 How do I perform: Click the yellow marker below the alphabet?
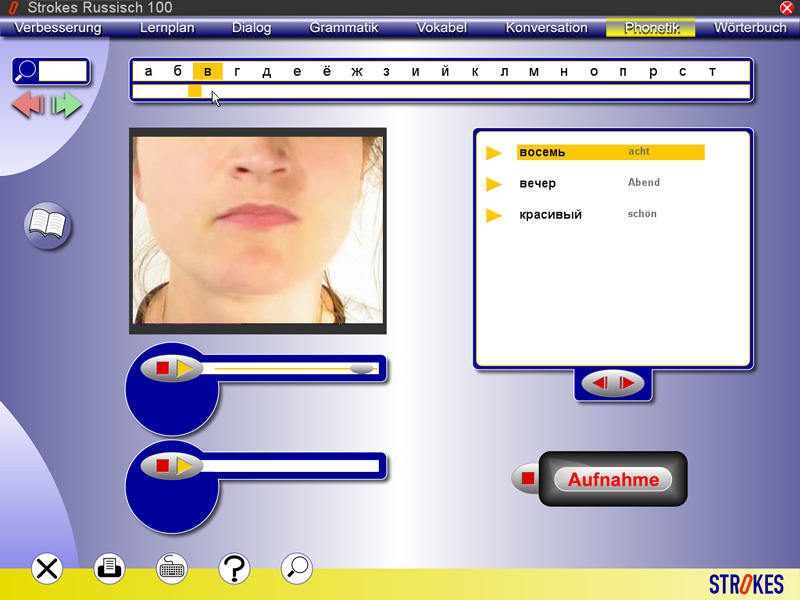[x=195, y=91]
